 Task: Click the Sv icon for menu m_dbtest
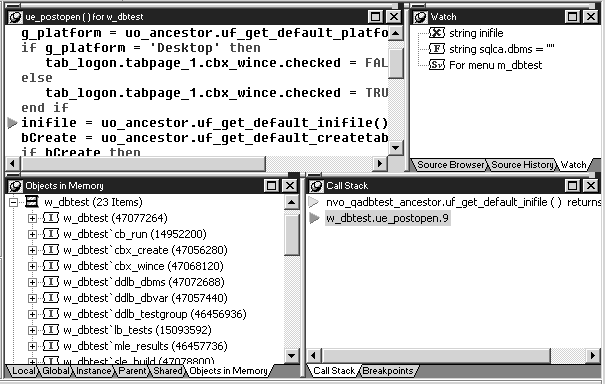437,65
